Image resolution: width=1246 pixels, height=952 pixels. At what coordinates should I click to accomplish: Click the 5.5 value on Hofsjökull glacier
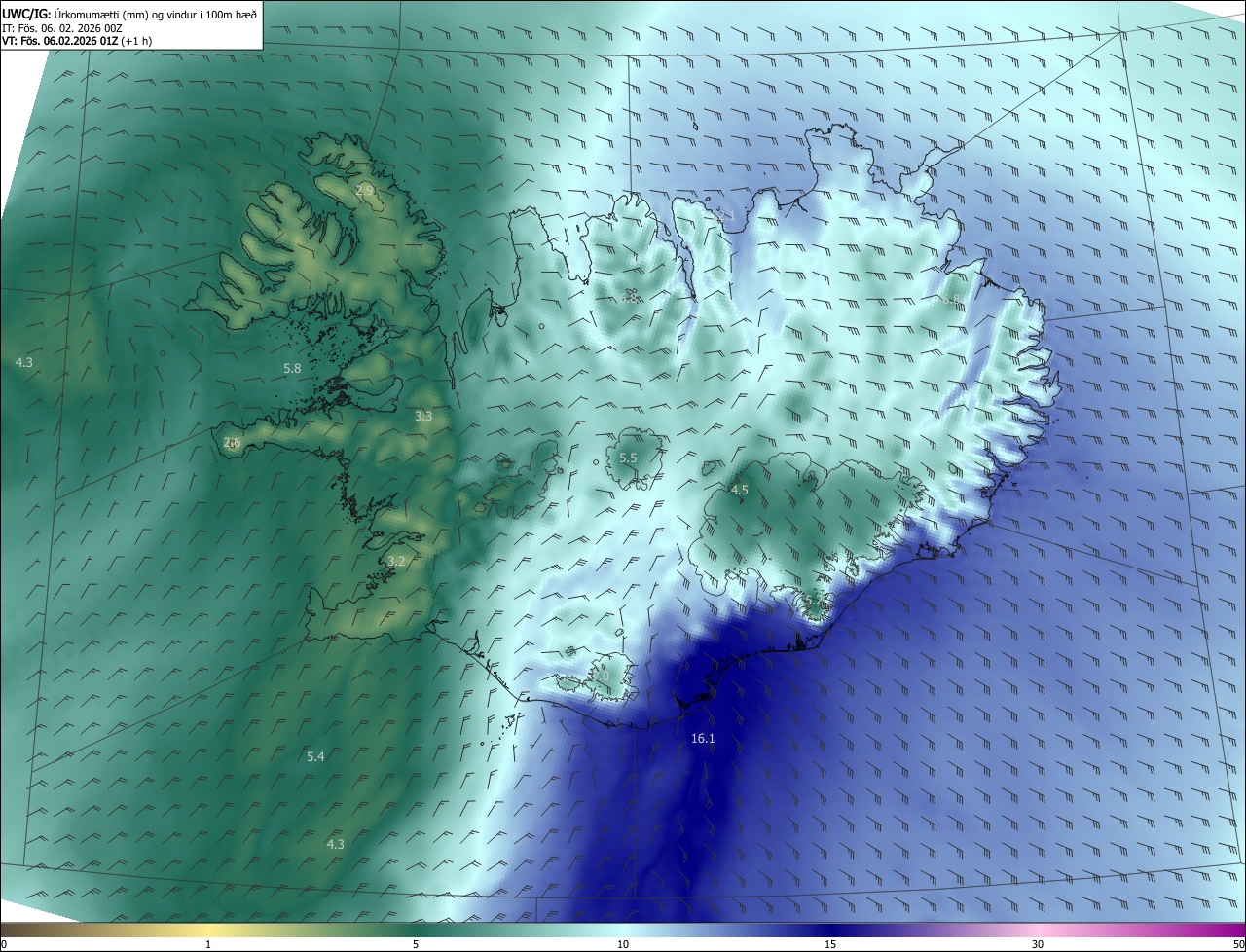[628, 458]
